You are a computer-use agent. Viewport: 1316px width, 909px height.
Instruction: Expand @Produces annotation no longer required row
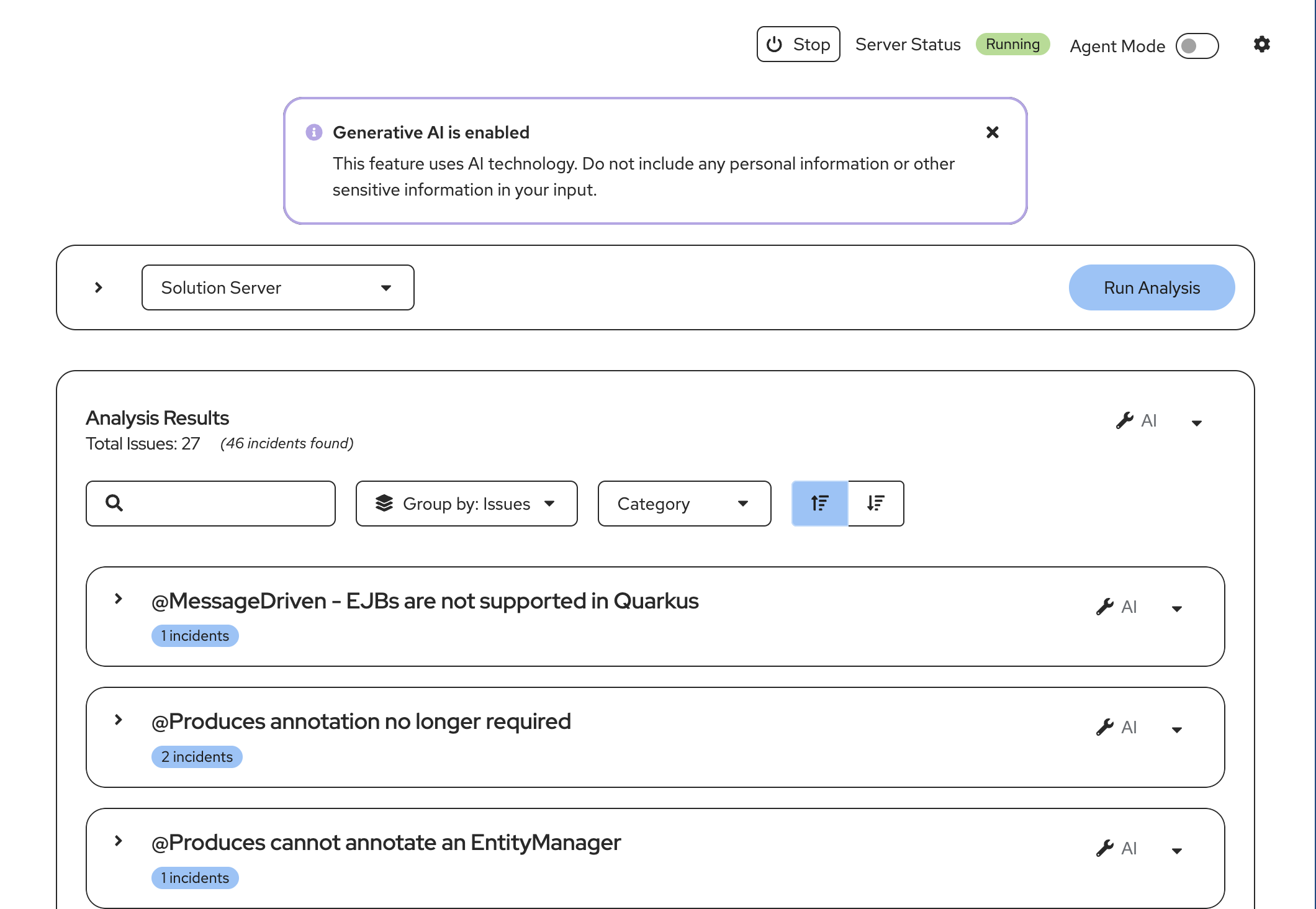coord(119,720)
